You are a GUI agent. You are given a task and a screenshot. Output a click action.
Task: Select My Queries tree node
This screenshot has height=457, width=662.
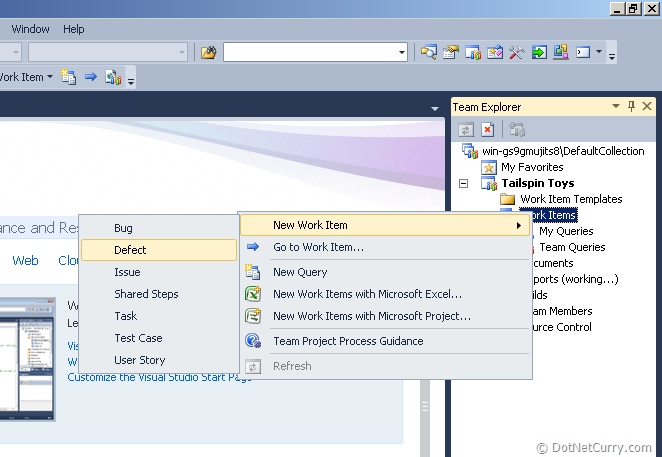(x=566, y=231)
